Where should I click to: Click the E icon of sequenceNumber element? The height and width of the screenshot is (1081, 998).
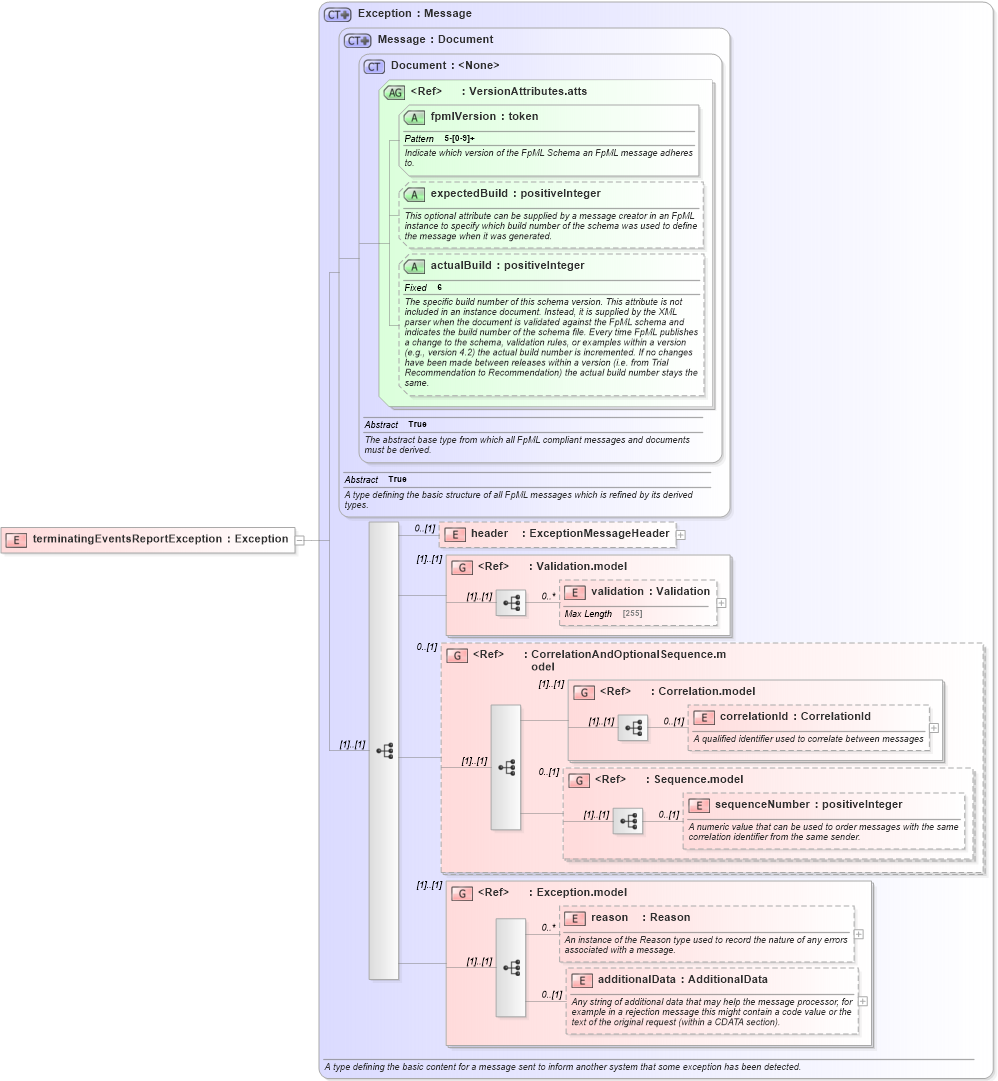(x=699, y=805)
